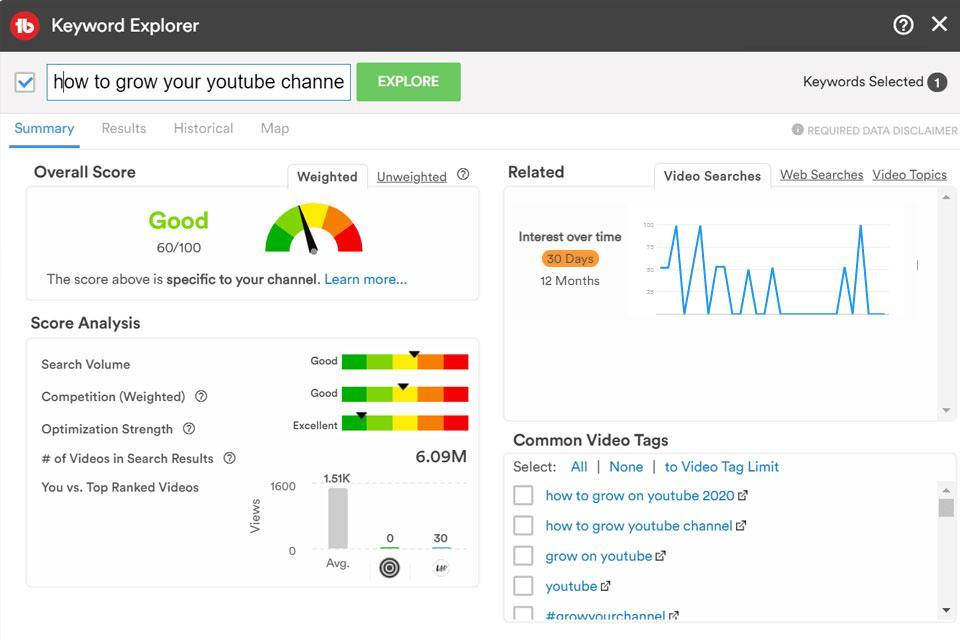Screen dimensions: 960x640
Task: Check the 'grow on youtube' tag checkbox
Action: [x=523, y=555]
